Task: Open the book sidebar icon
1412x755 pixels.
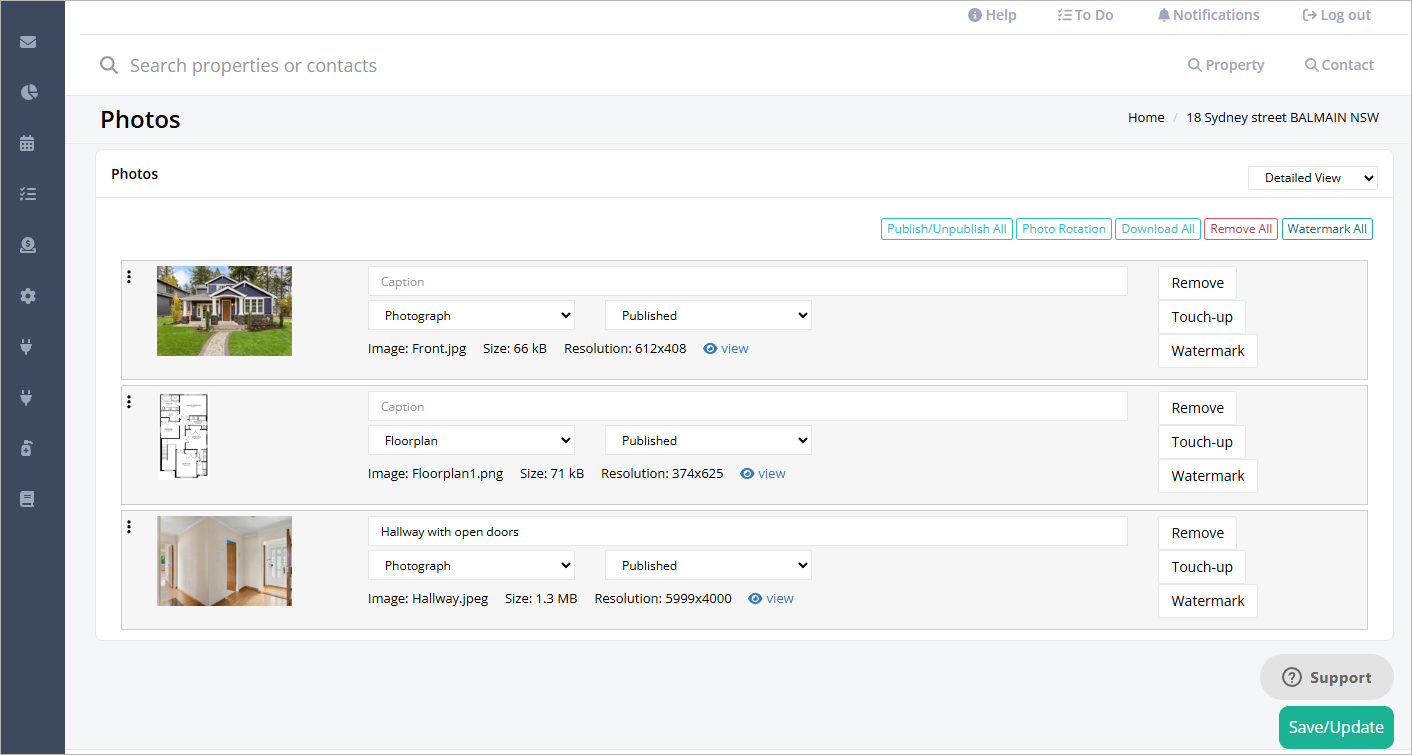Action: click(x=28, y=499)
